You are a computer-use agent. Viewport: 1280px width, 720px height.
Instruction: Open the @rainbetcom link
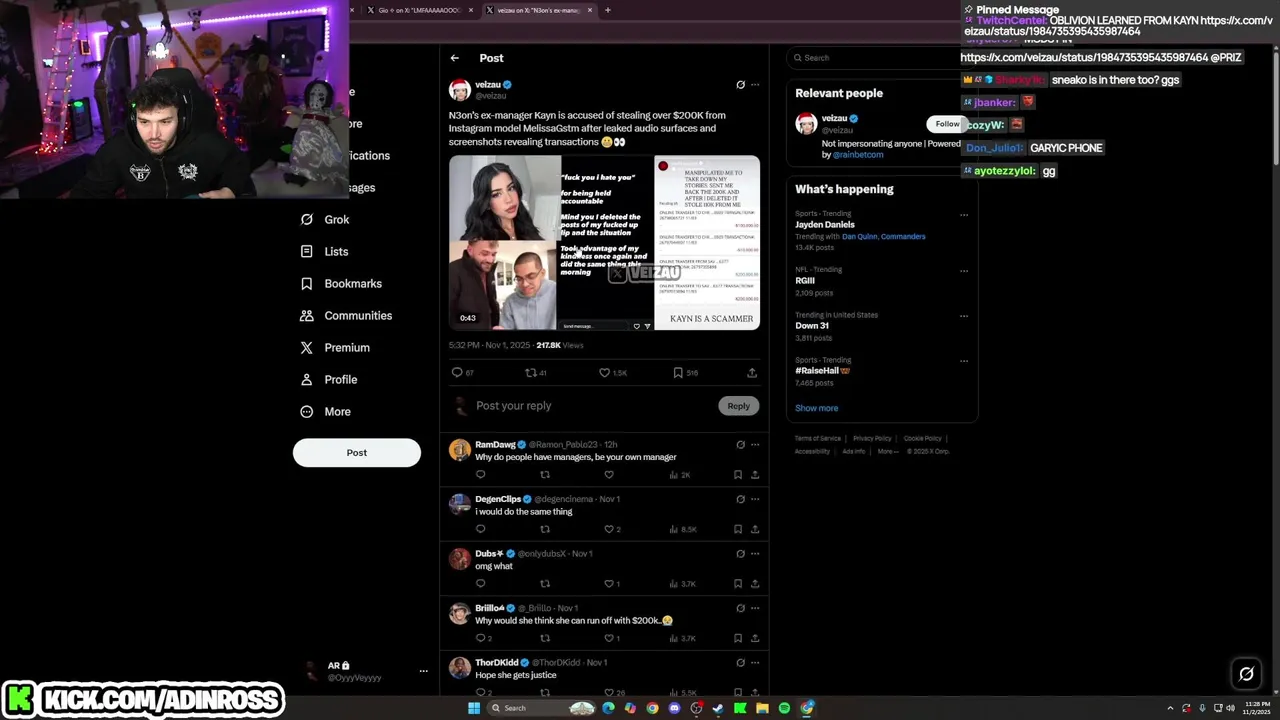[858, 155]
